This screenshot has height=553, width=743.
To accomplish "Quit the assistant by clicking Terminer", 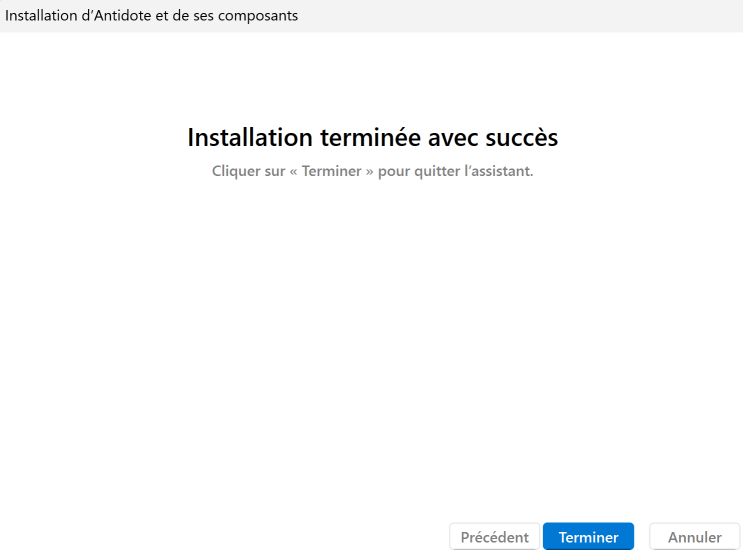I will pyautogui.click(x=588, y=537).
